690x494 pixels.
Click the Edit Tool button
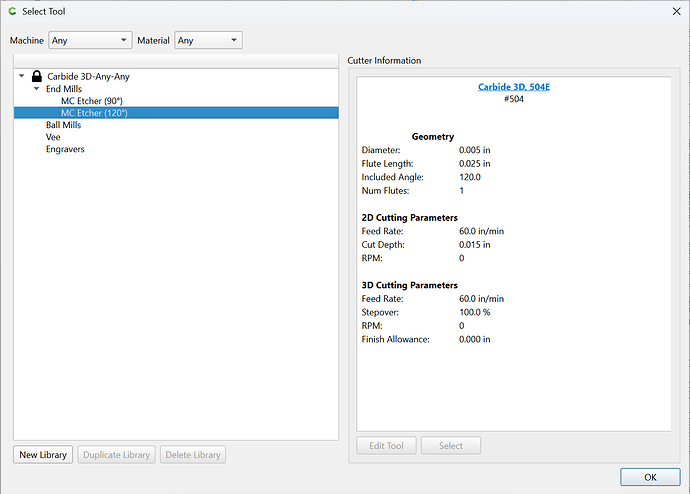click(x=386, y=446)
